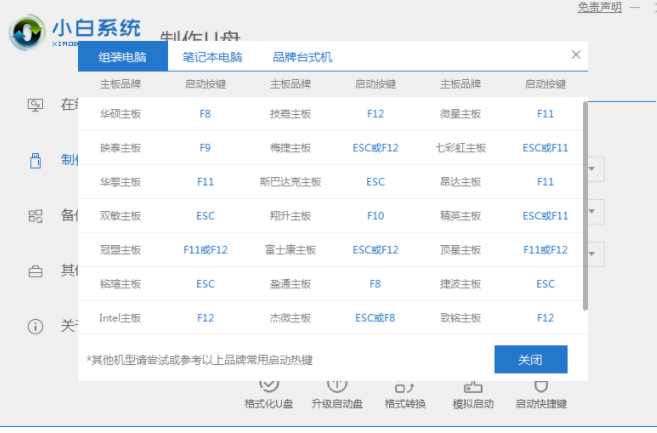
Task: Open the 格式转换 tool icon
Action: (x=404, y=385)
